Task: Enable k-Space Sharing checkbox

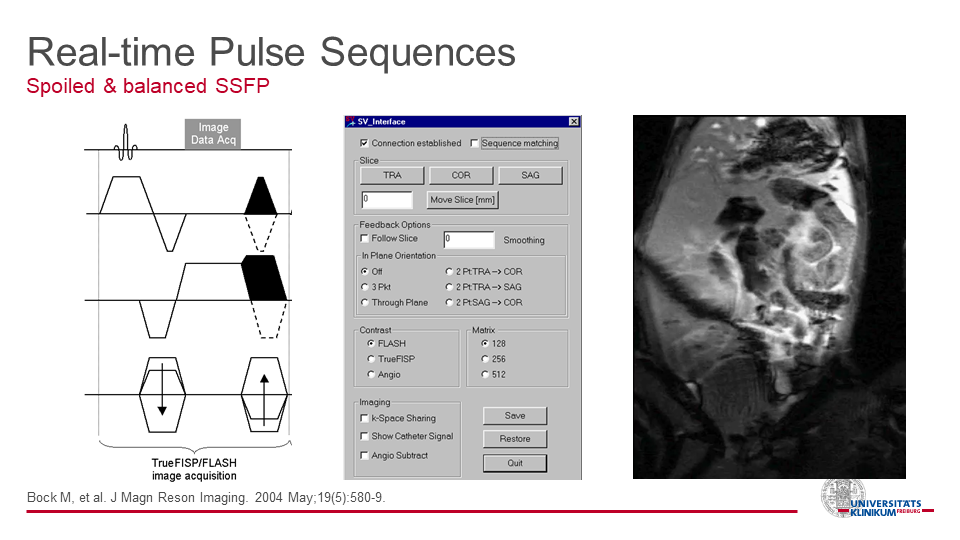Action: (x=364, y=418)
